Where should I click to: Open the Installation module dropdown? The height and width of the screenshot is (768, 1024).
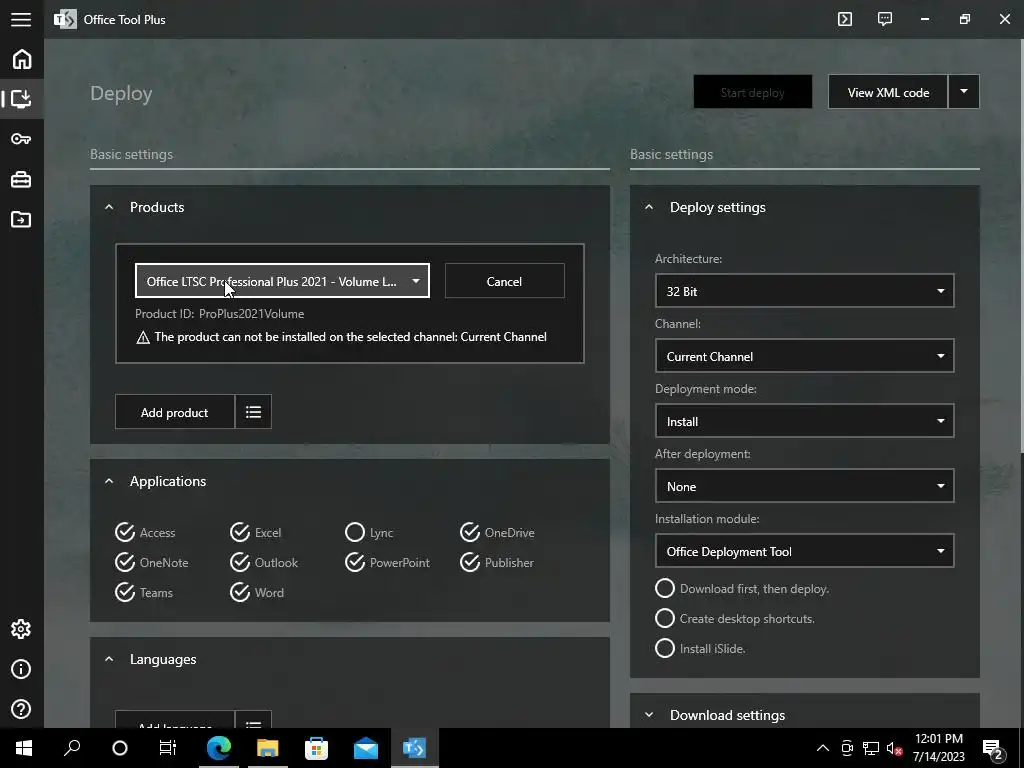(804, 551)
